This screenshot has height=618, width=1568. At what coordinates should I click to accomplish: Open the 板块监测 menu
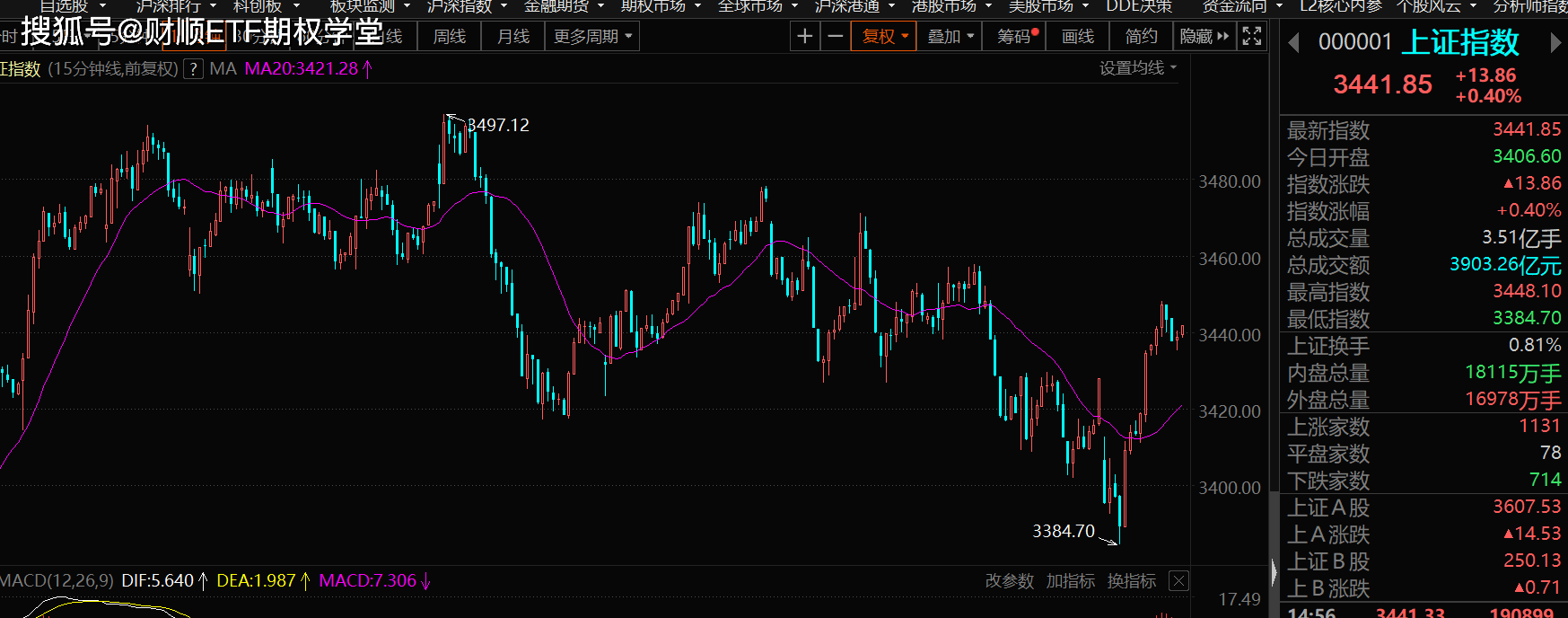pyautogui.click(x=370, y=6)
